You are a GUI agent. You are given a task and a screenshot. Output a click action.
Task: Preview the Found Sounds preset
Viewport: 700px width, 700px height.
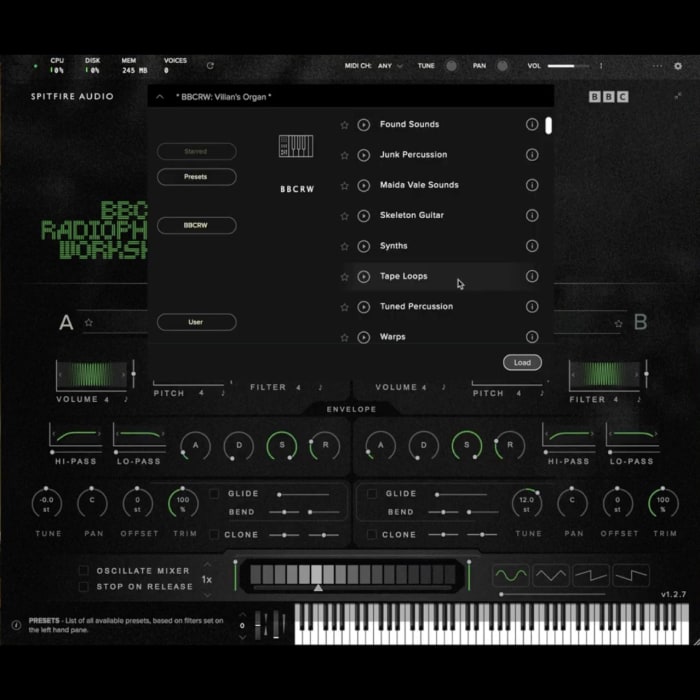pos(363,125)
